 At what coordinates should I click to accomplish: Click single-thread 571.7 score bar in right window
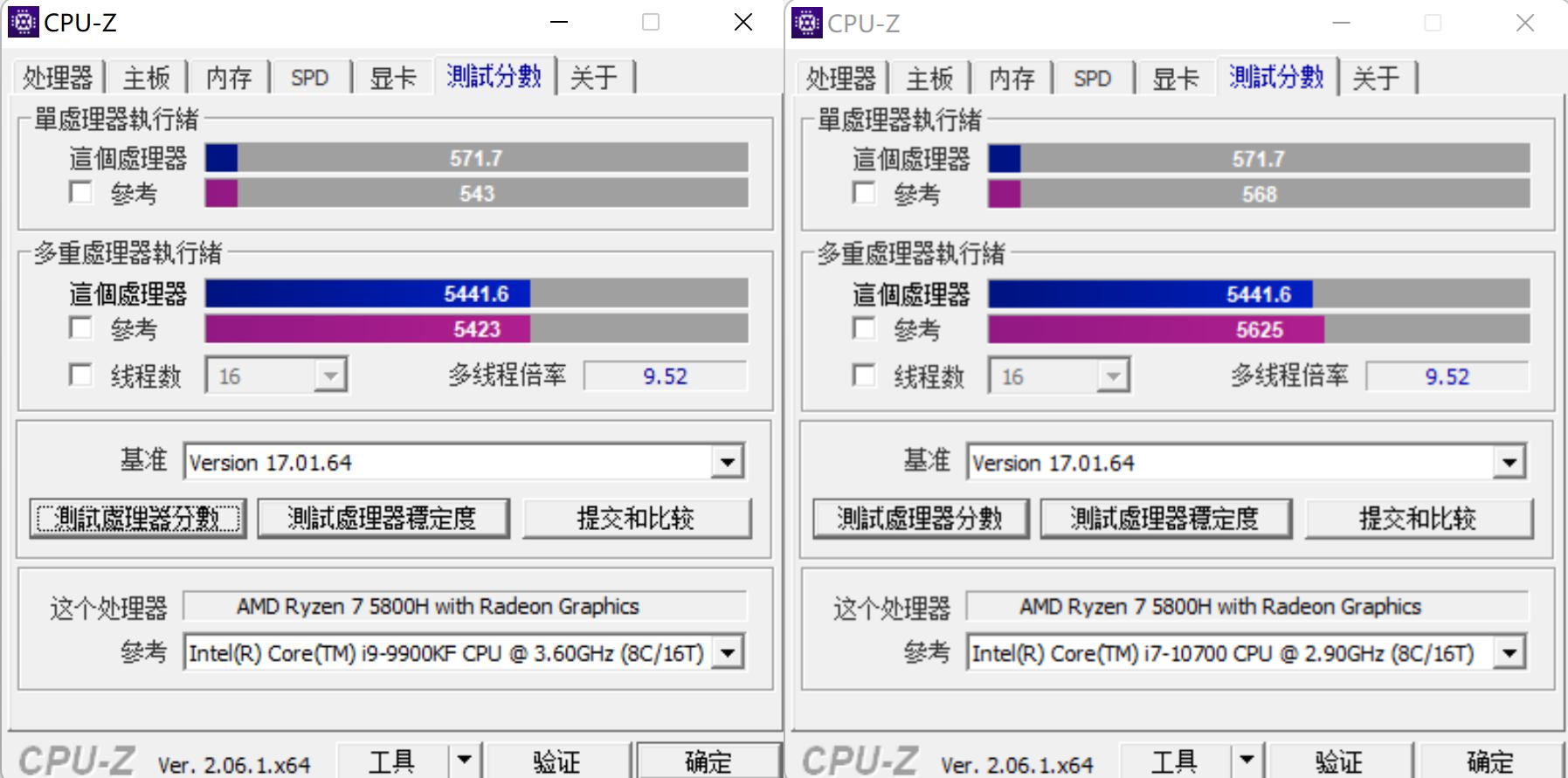1260,159
